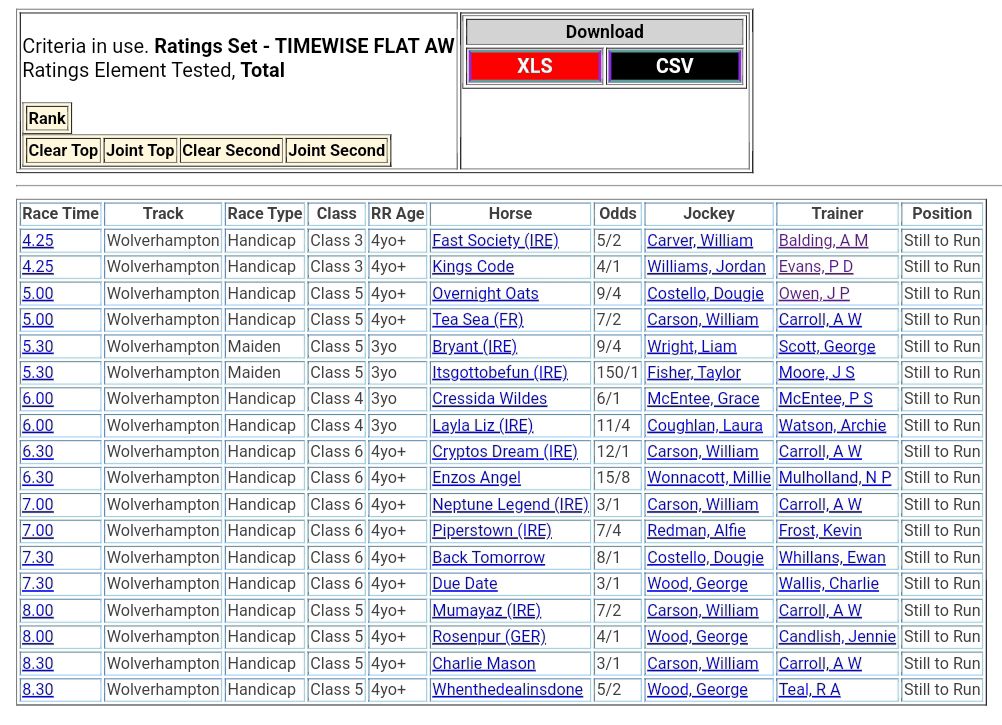Choose the Joint Top filter
This screenshot has width=1002, height=725.
tap(140, 151)
